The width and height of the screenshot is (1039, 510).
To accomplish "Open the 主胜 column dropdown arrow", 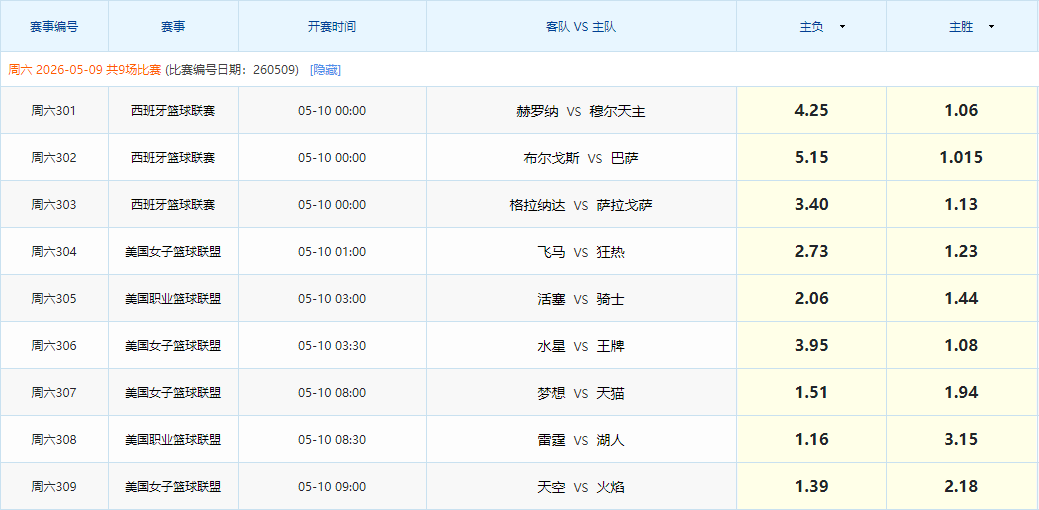I will (991, 27).
